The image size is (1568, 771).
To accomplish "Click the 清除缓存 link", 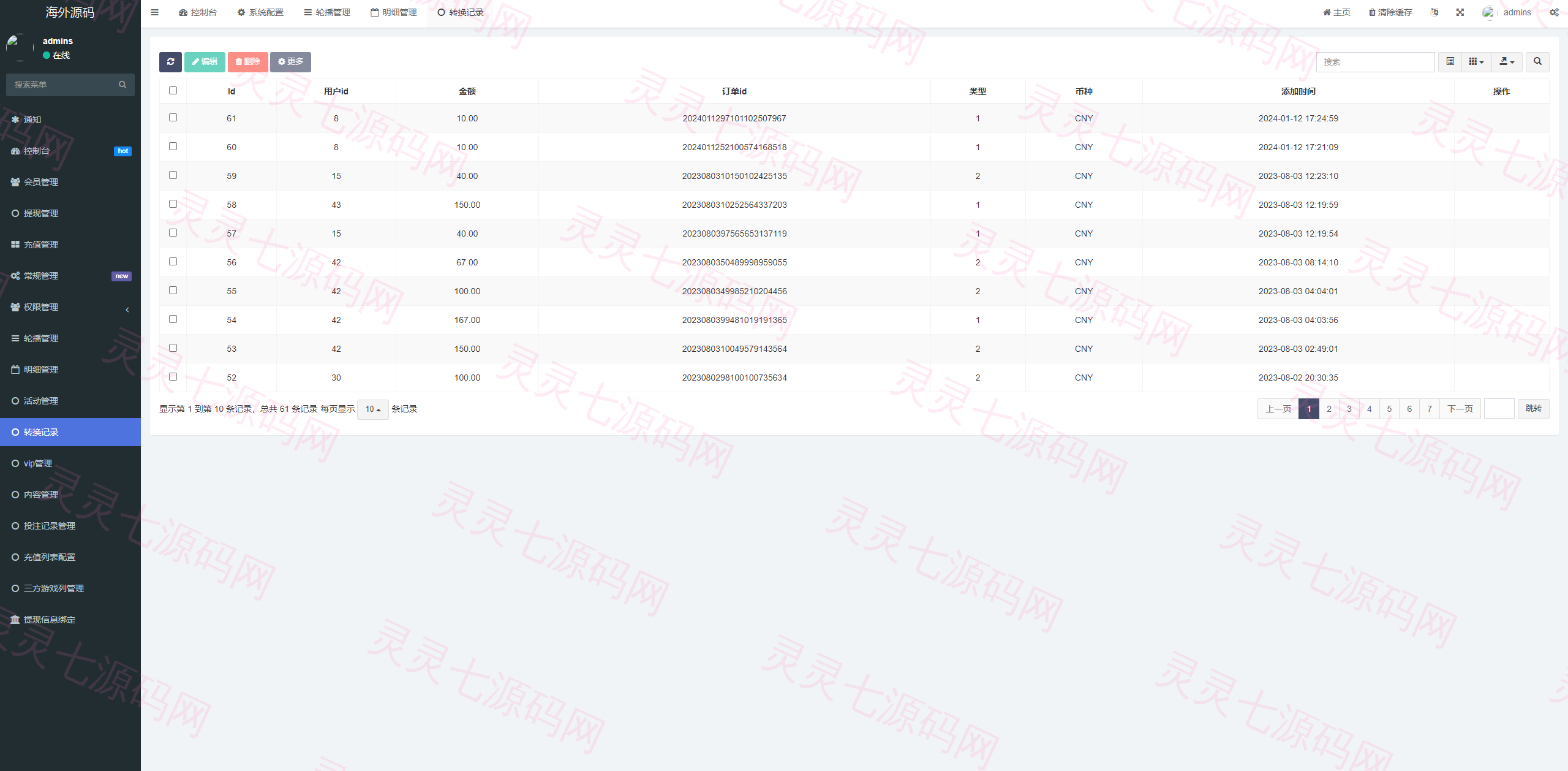I will click(1390, 12).
